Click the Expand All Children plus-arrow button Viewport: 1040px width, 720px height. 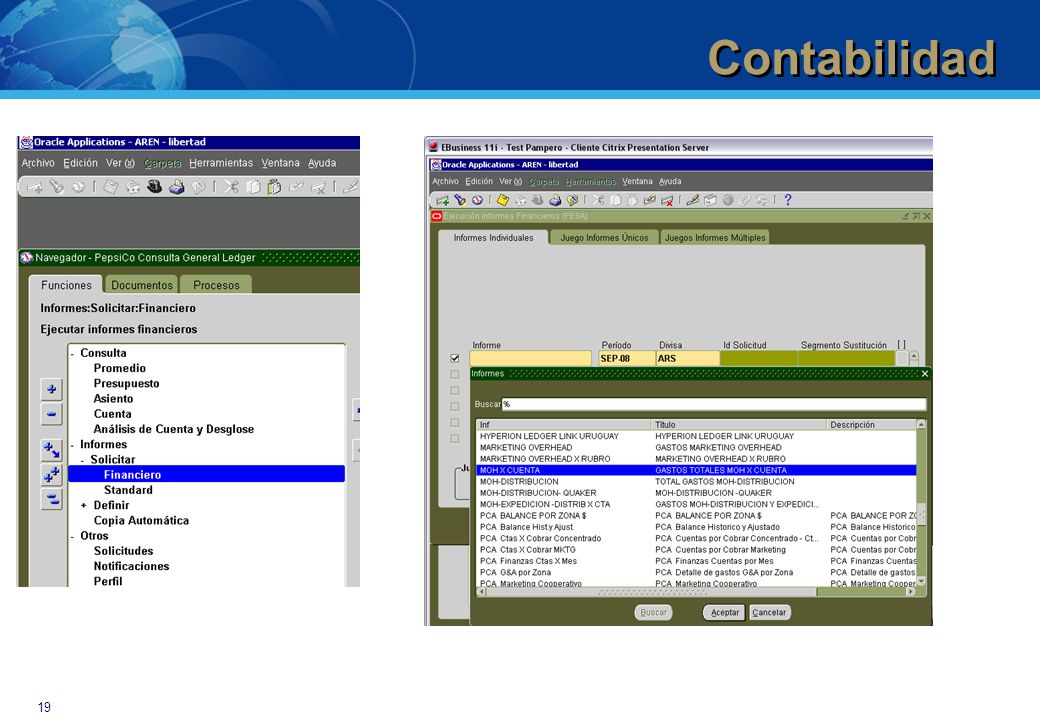coord(51,450)
